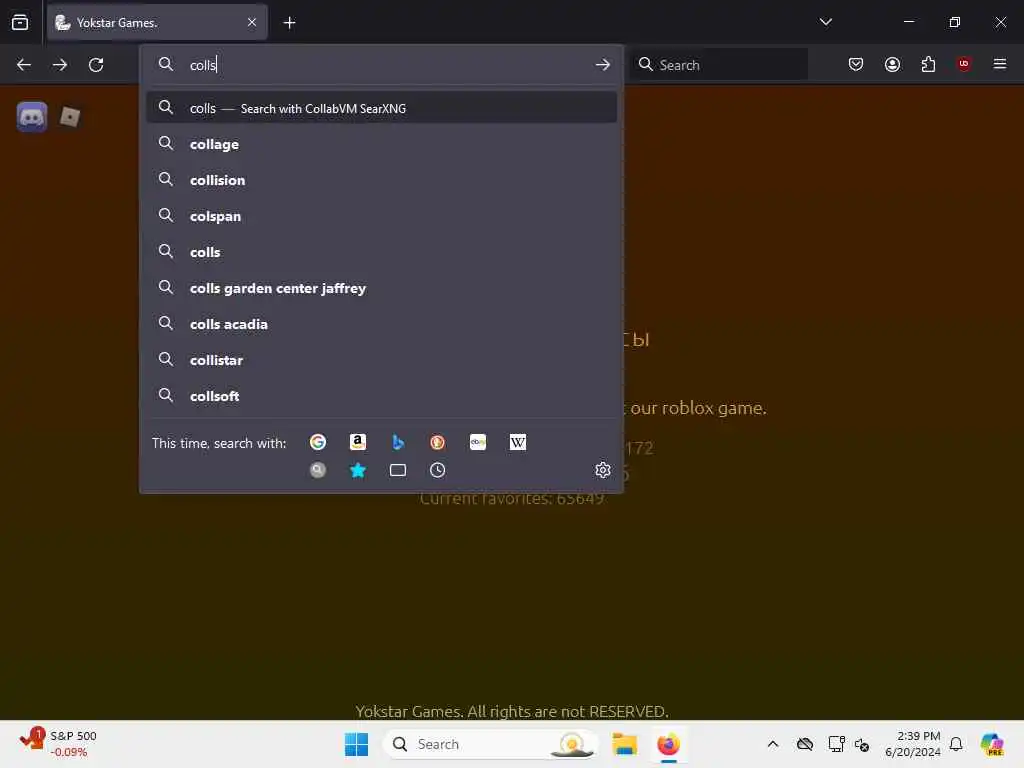The width and height of the screenshot is (1024, 768).
Task: Close the Yokstar Games tab
Action: point(252,22)
